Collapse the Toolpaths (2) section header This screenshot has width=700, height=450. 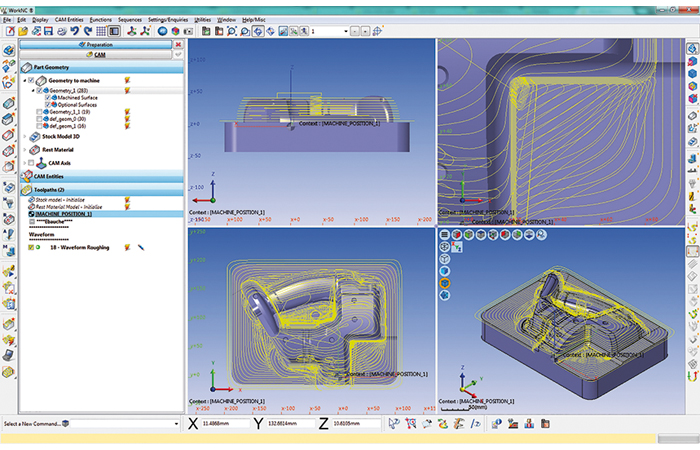pyautogui.click(x=102, y=190)
